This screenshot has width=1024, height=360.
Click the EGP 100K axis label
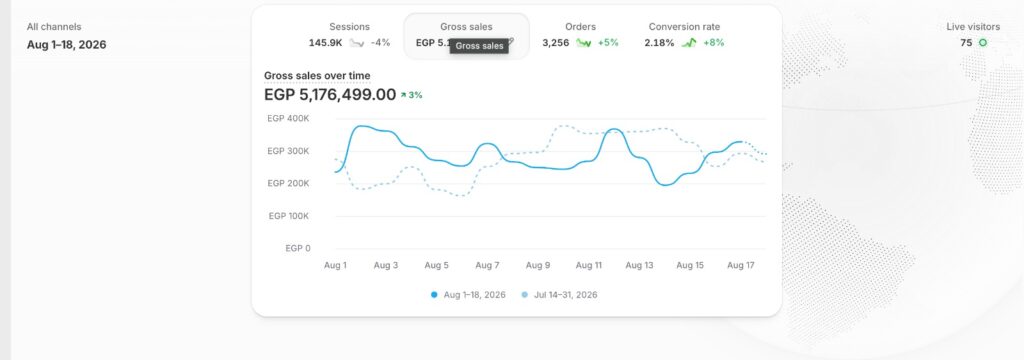(289, 216)
